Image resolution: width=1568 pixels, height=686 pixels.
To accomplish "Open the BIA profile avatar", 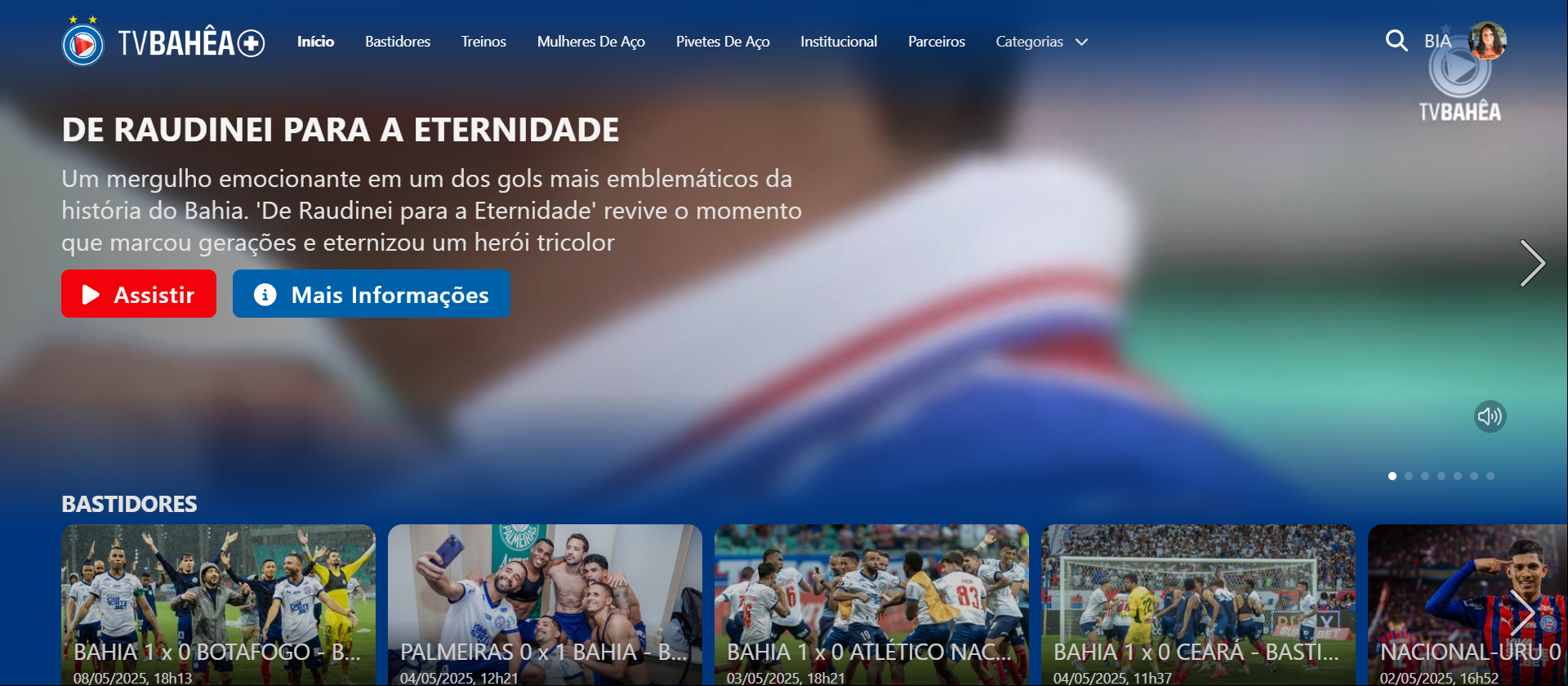I will (x=1487, y=41).
